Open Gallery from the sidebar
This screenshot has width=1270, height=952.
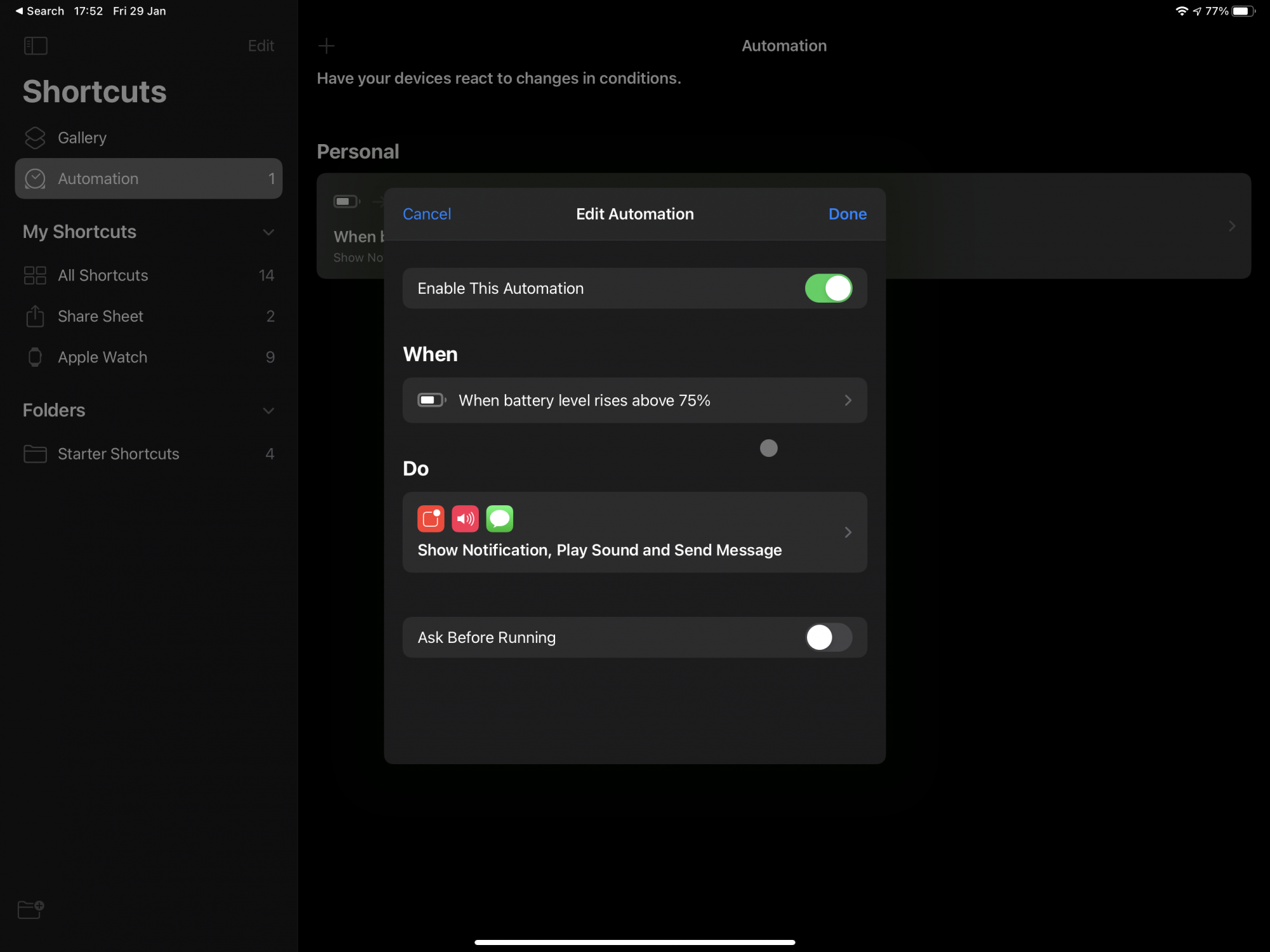(x=83, y=138)
